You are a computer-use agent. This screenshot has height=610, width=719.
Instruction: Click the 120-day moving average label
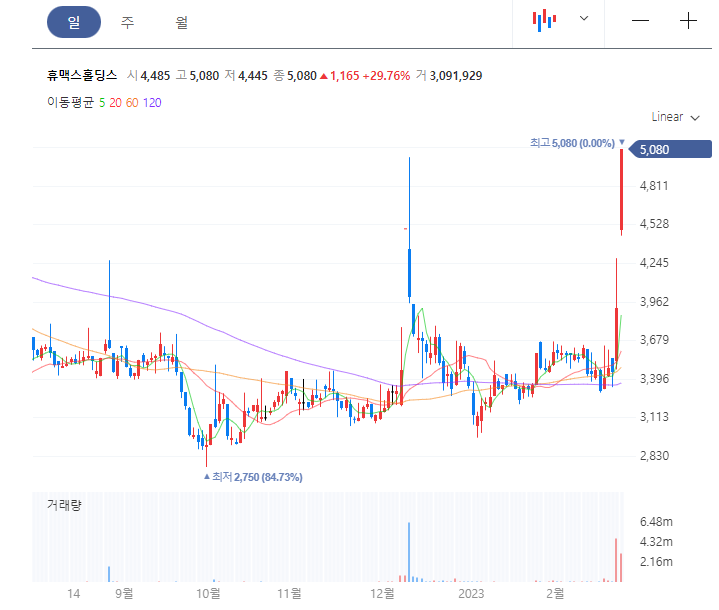[152, 103]
